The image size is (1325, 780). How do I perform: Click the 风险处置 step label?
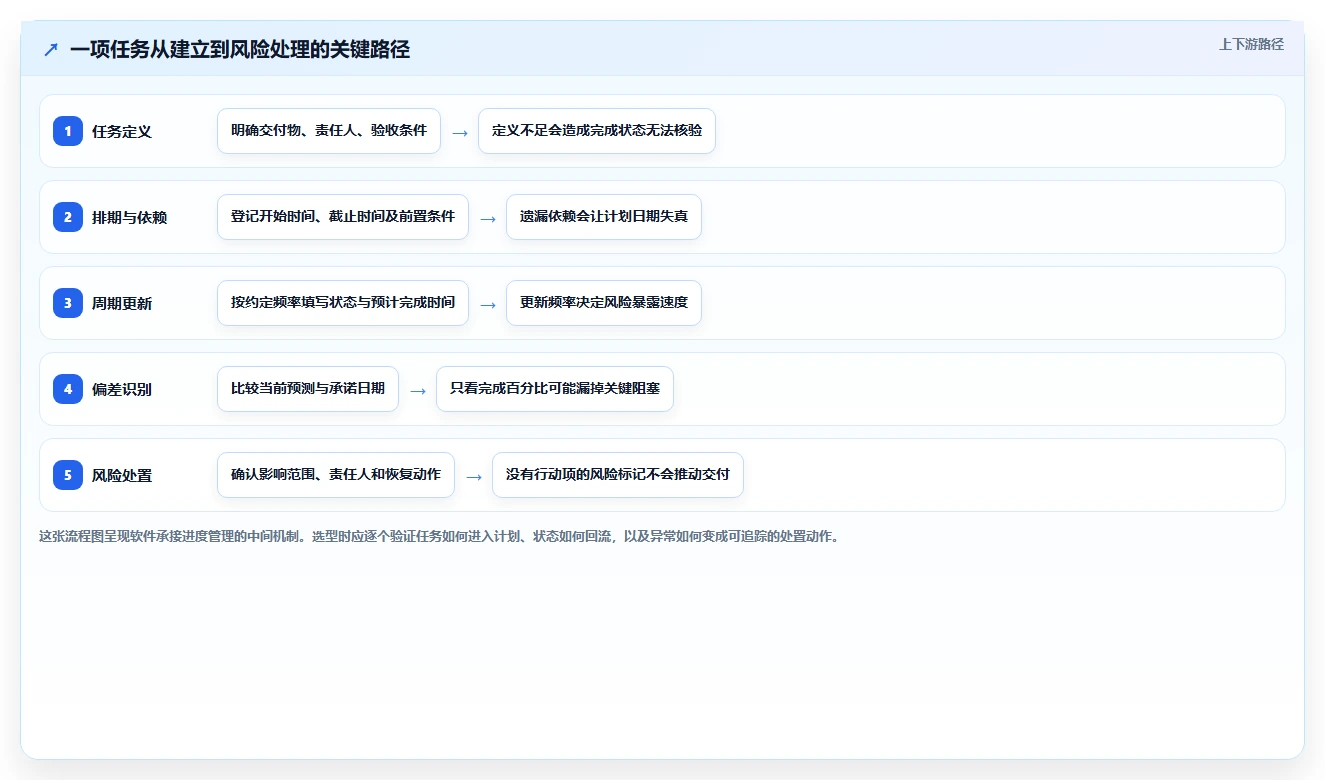[122, 475]
